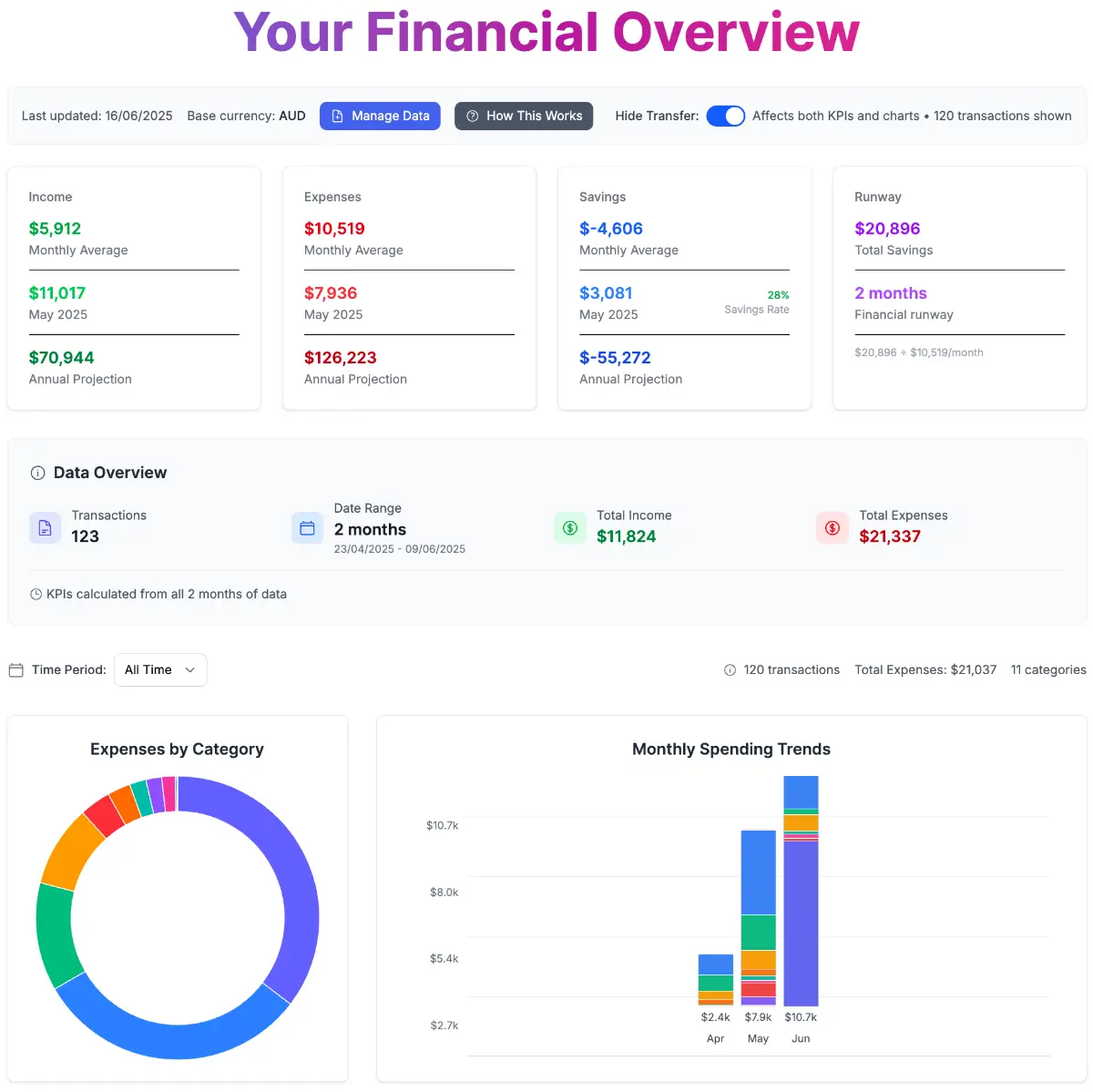
Task: Click the green Total Income dollar icon
Action: coord(570,528)
